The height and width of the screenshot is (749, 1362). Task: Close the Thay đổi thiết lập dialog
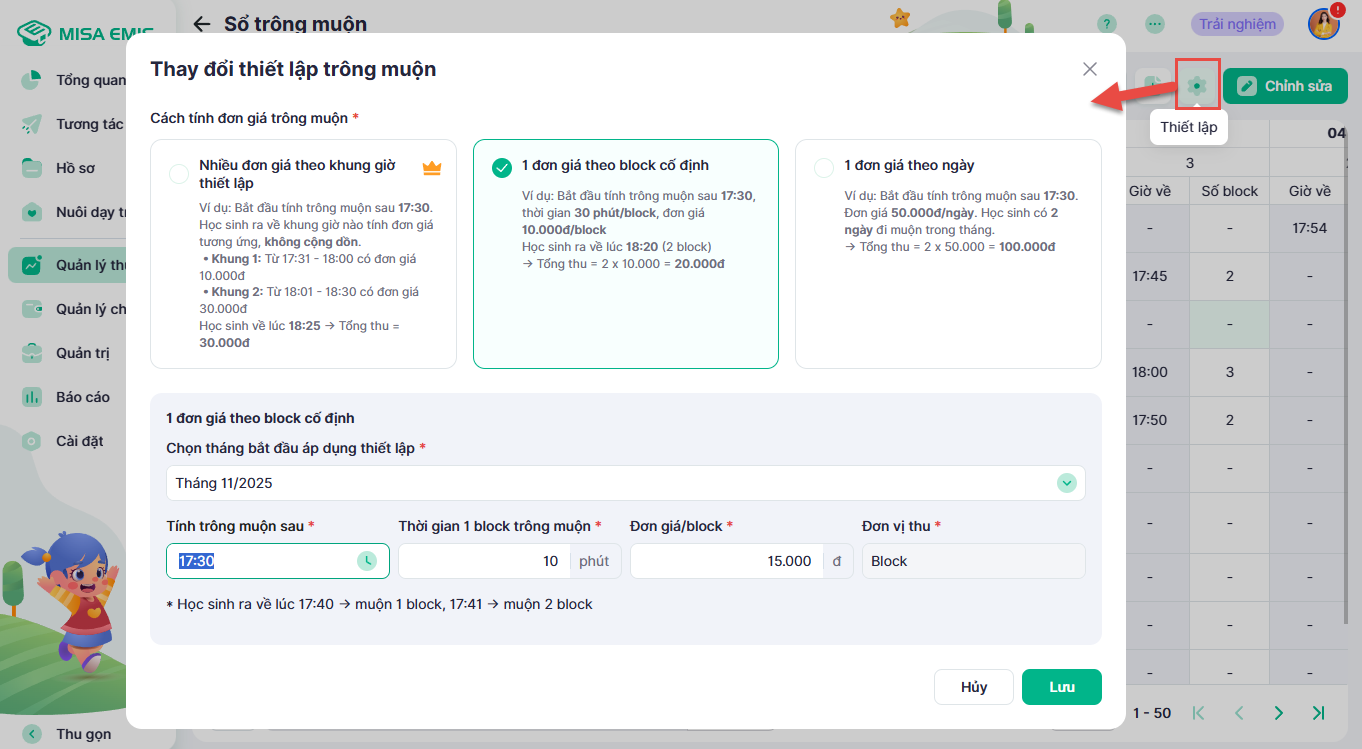click(x=1090, y=69)
